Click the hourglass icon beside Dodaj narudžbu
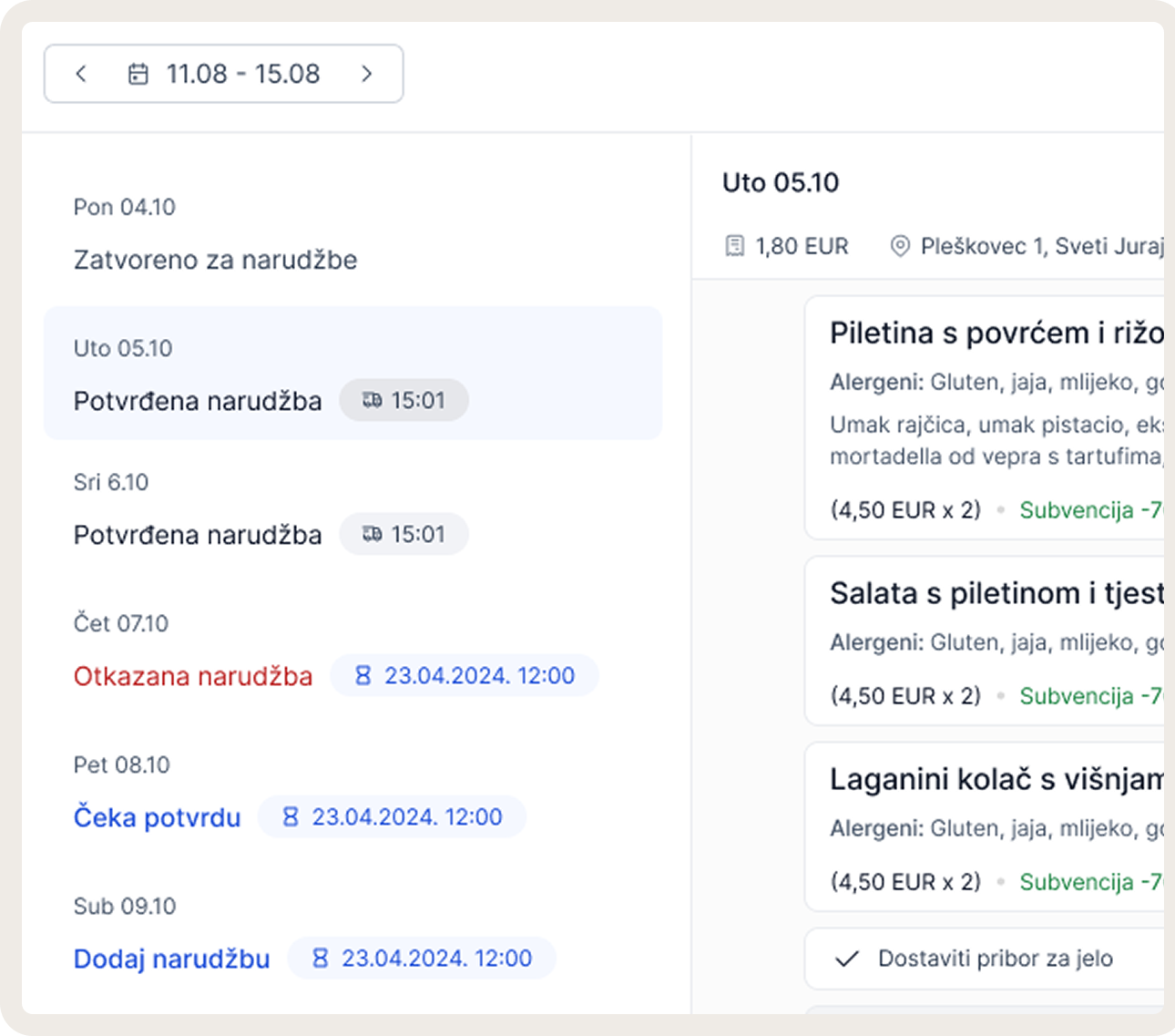The image size is (1175, 1036). 320,958
